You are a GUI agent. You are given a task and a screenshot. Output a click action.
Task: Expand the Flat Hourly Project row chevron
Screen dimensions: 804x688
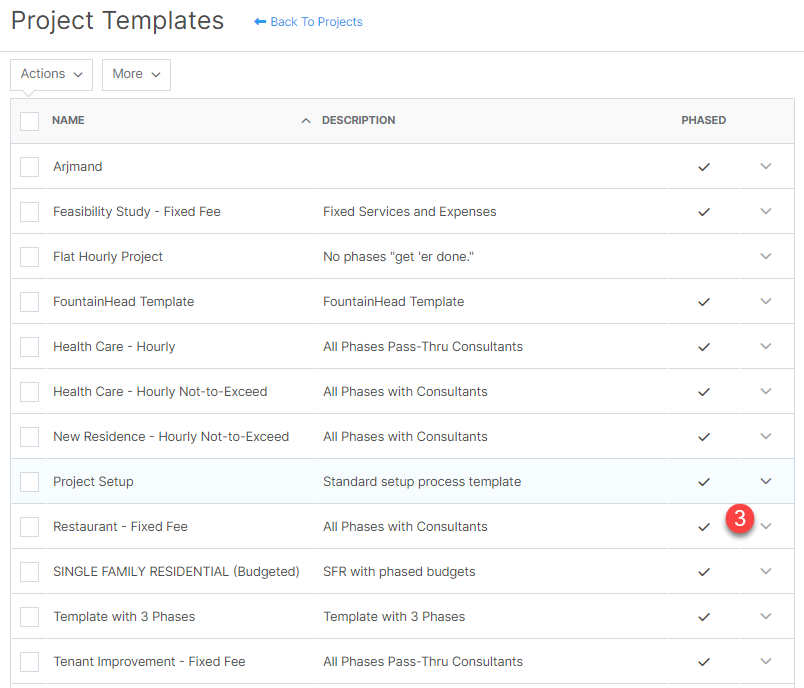pyautogui.click(x=766, y=256)
